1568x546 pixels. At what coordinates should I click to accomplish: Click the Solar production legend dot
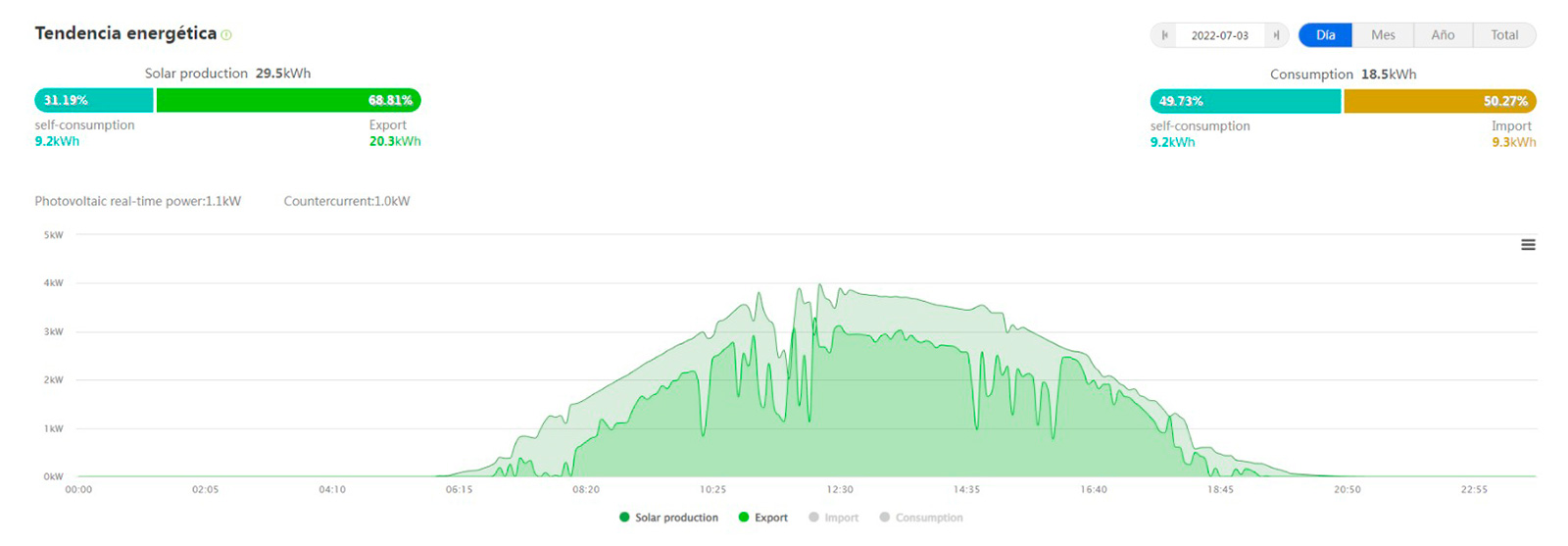[x=624, y=518]
